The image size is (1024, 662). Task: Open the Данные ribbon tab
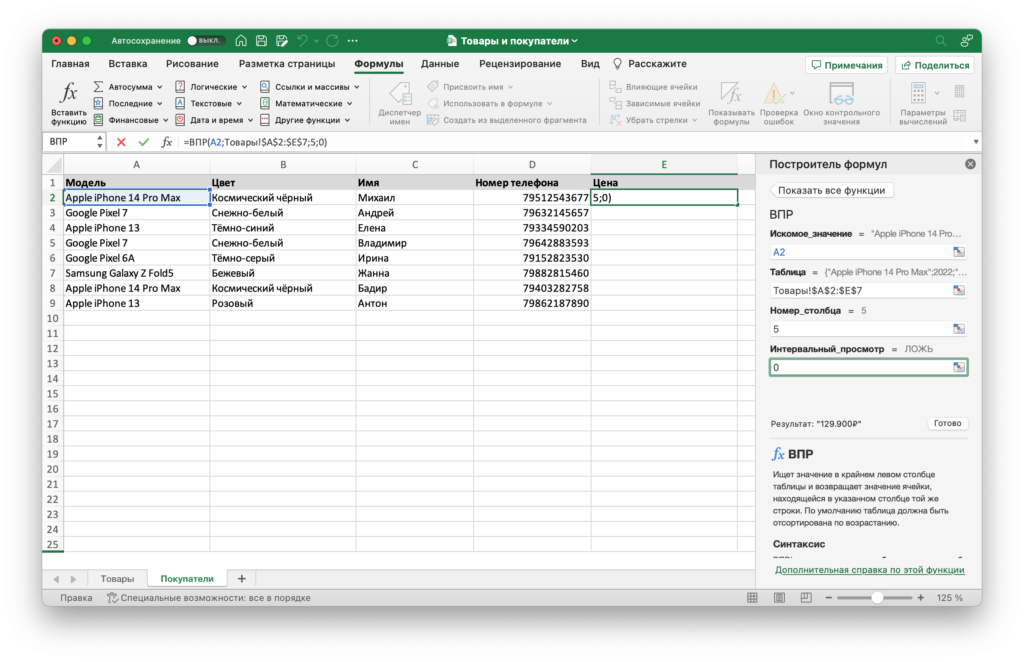coord(440,63)
